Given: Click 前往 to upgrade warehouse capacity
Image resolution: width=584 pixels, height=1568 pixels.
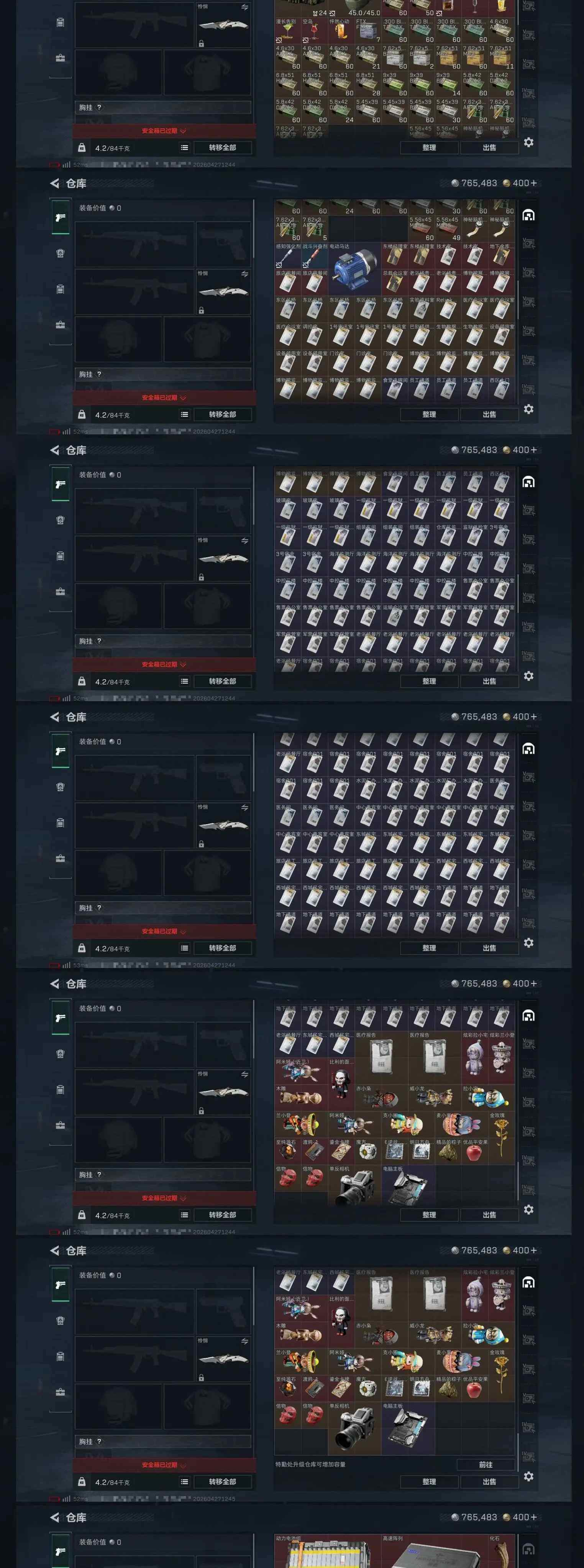Looking at the screenshot, I should (486, 1464).
